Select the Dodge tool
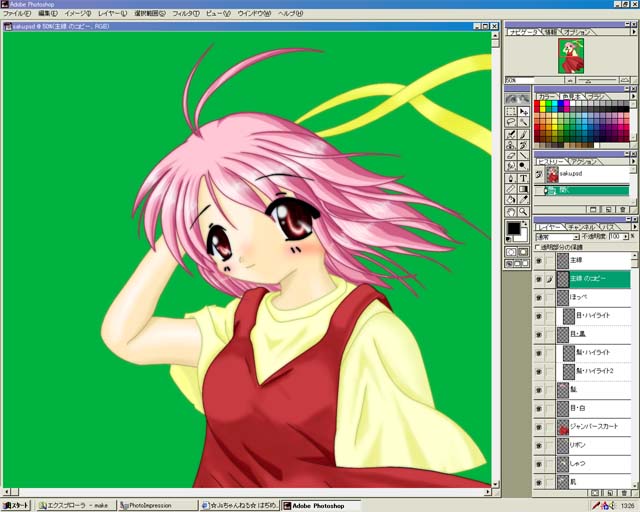Viewport: 640px width, 512px height. pyautogui.click(x=523, y=166)
